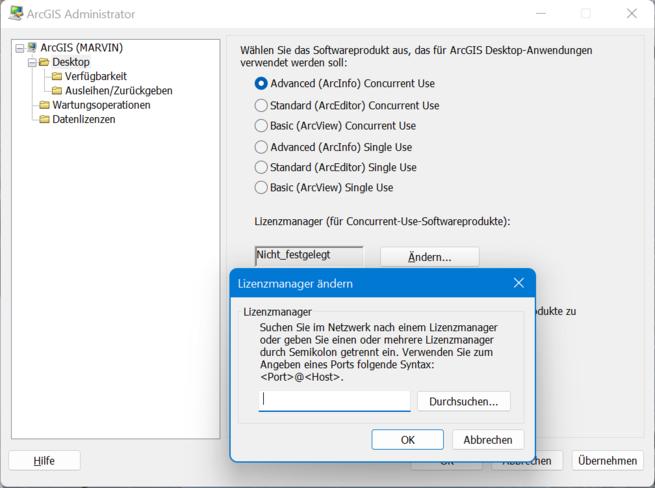Click the license manager host input field

click(335, 401)
